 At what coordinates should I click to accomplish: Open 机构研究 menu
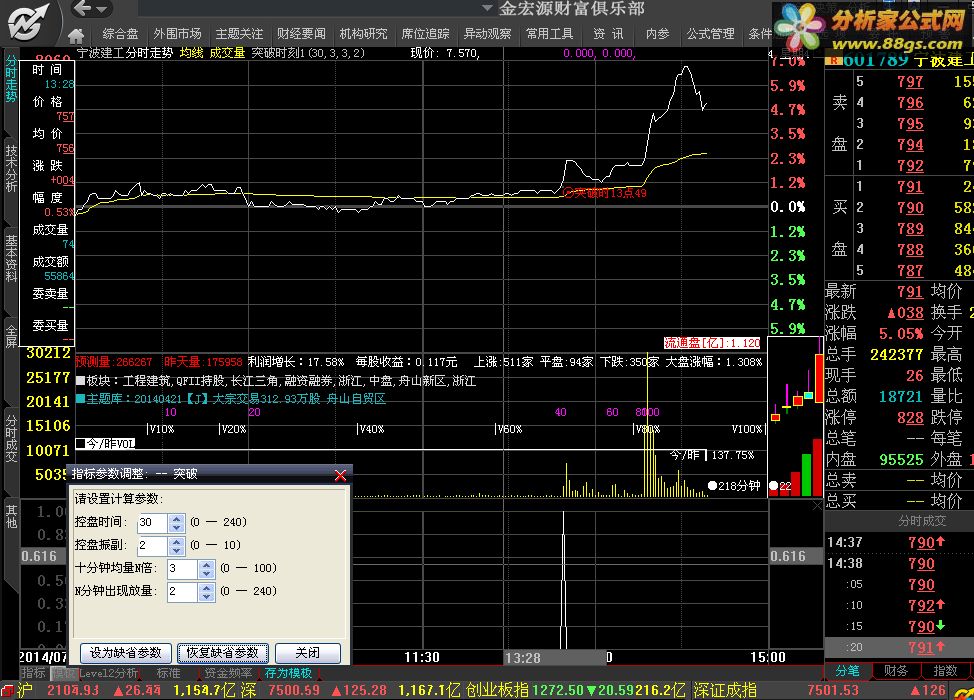pos(363,34)
